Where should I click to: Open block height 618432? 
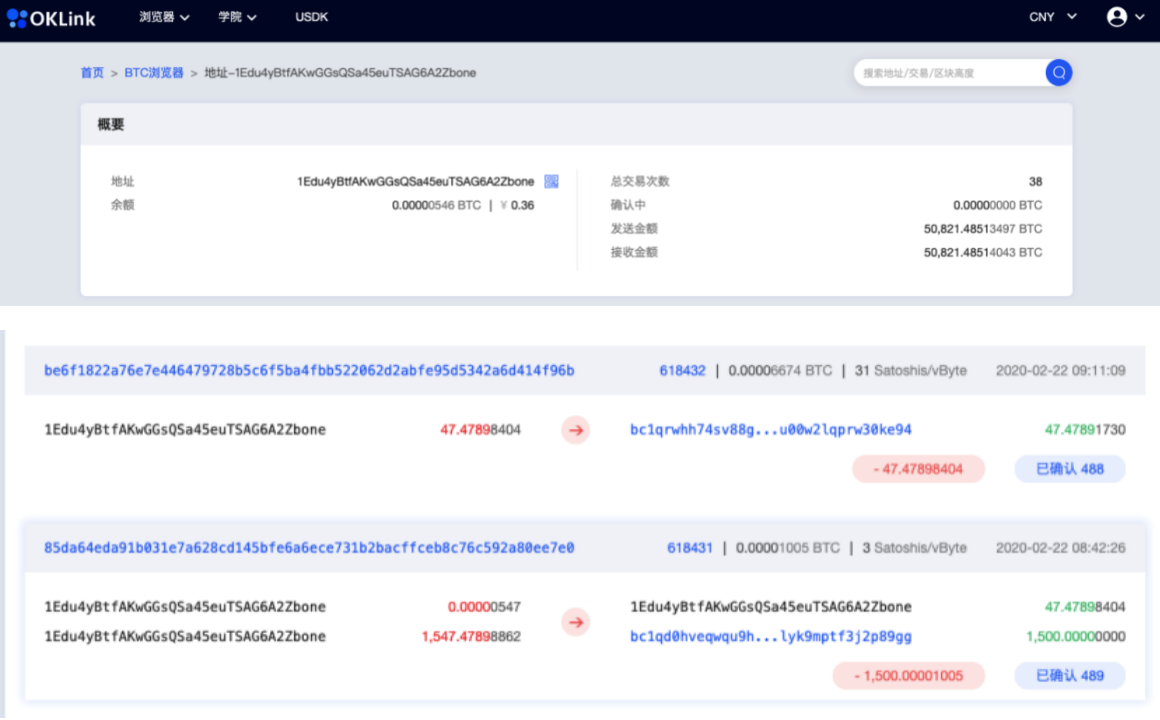point(682,371)
